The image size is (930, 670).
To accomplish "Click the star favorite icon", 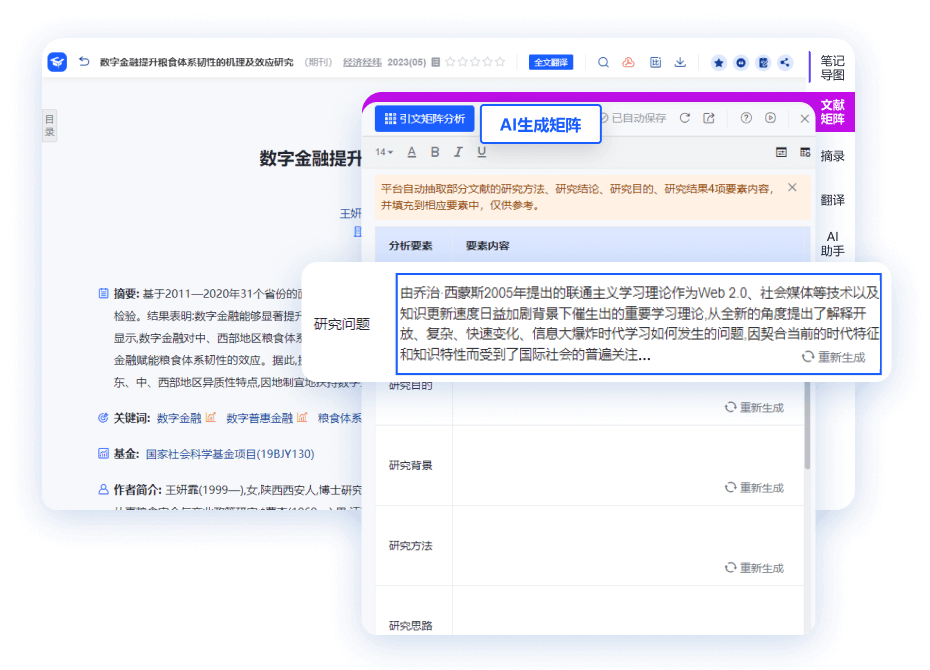I will pyautogui.click(x=718, y=62).
